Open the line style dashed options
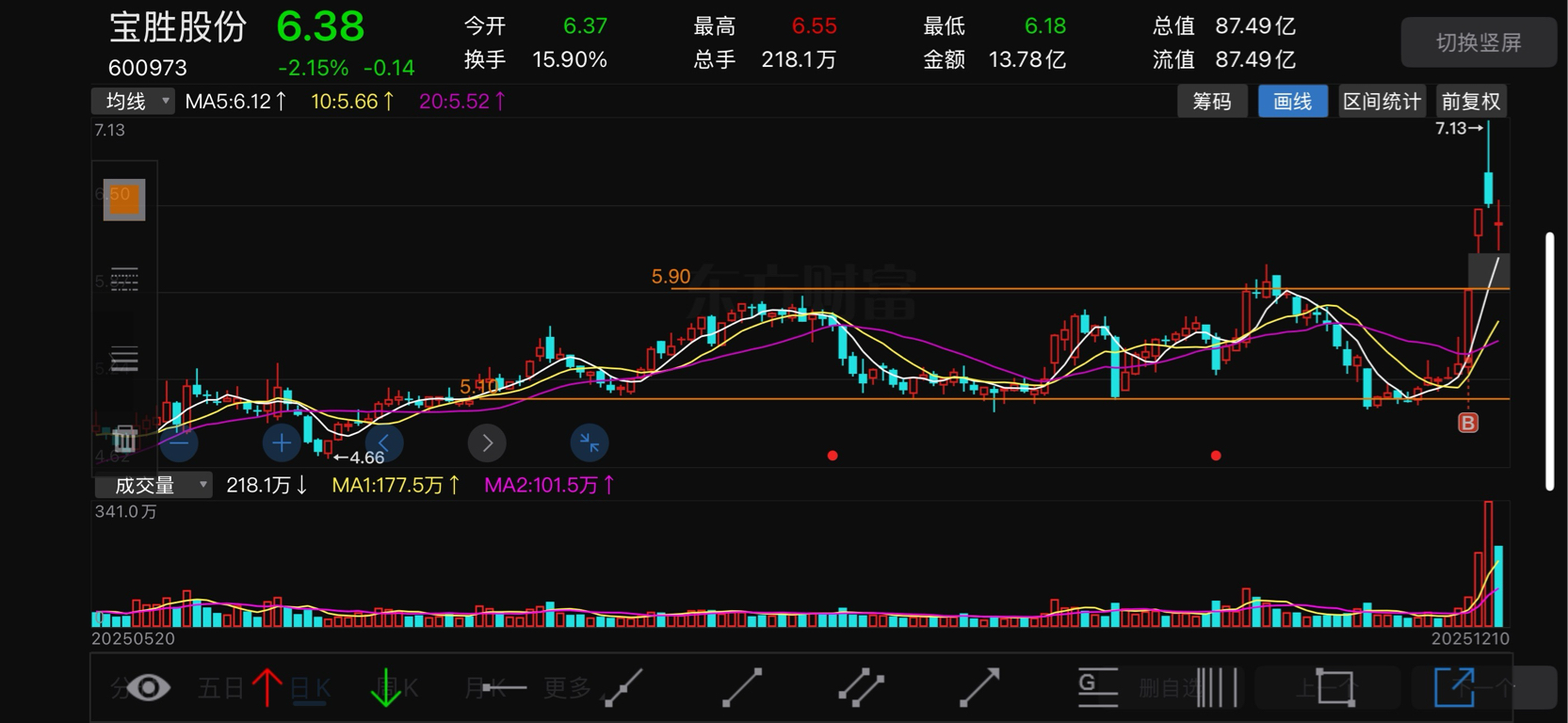 (x=124, y=280)
